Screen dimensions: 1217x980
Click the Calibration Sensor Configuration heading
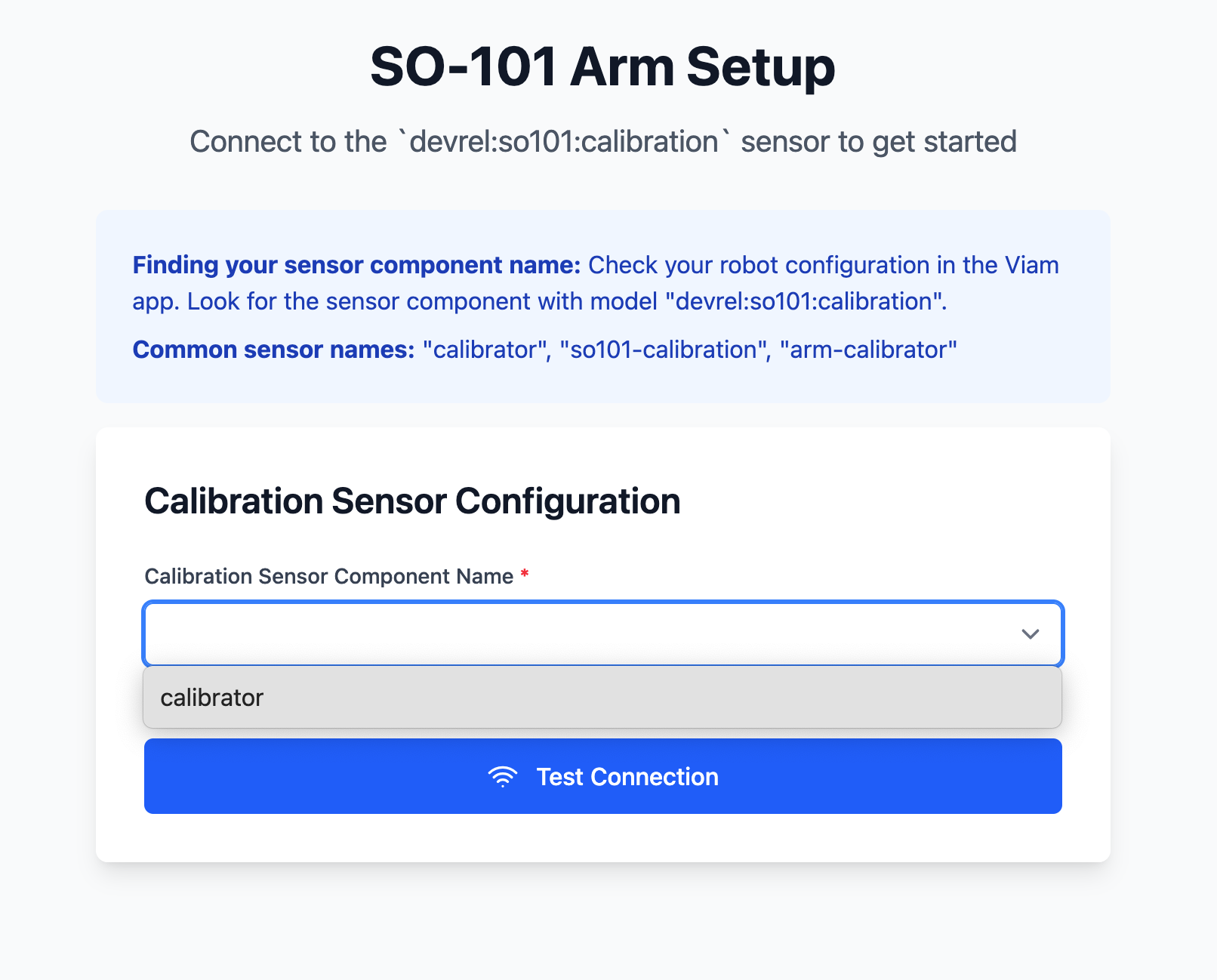click(x=413, y=501)
